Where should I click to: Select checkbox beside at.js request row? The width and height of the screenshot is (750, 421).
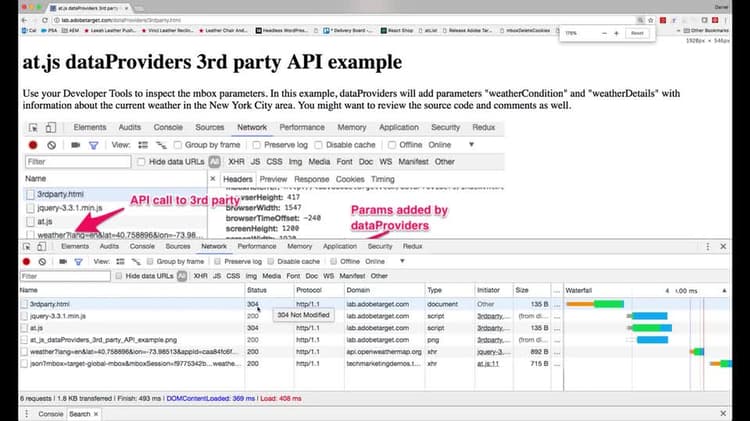click(24, 328)
